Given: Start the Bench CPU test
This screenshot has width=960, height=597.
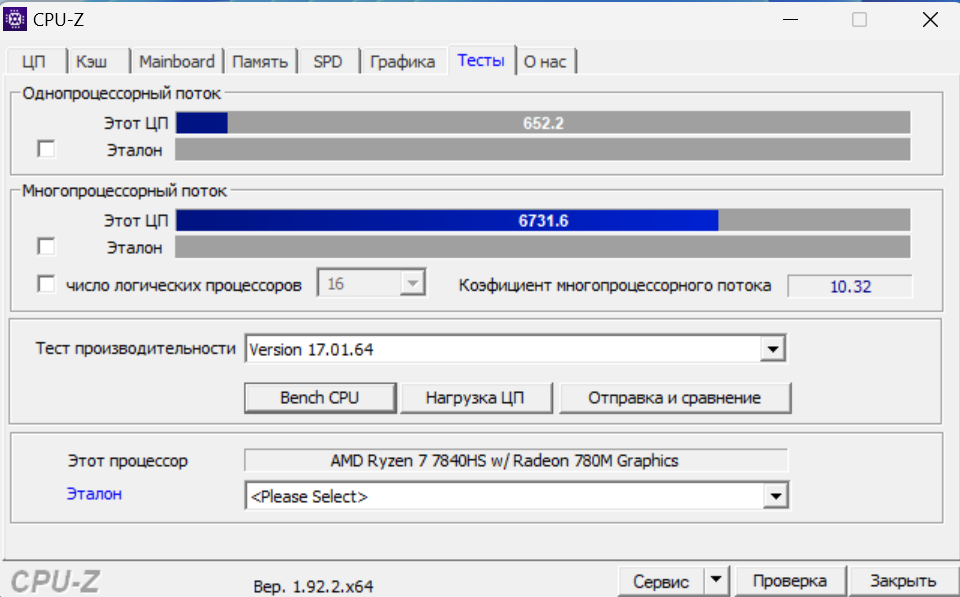Looking at the screenshot, I should click(320, 397).
